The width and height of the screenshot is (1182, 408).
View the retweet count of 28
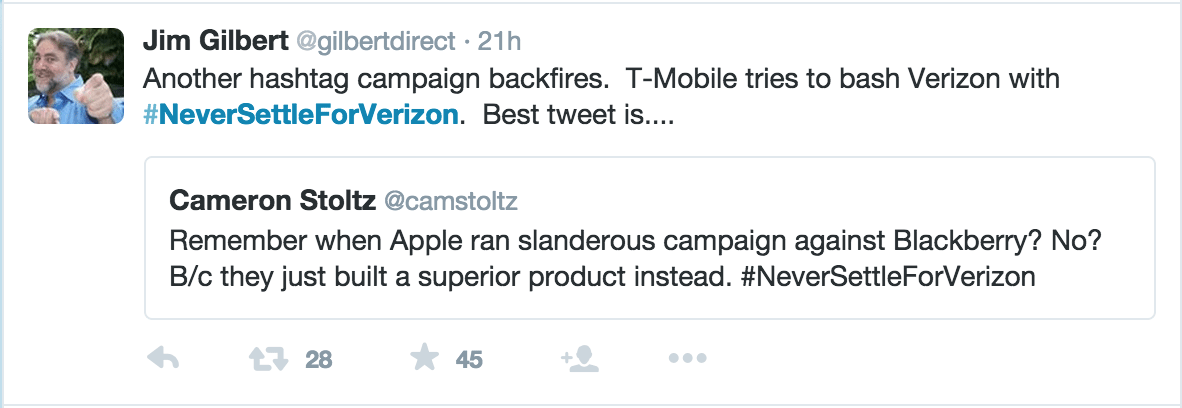[x=318, y=359]
